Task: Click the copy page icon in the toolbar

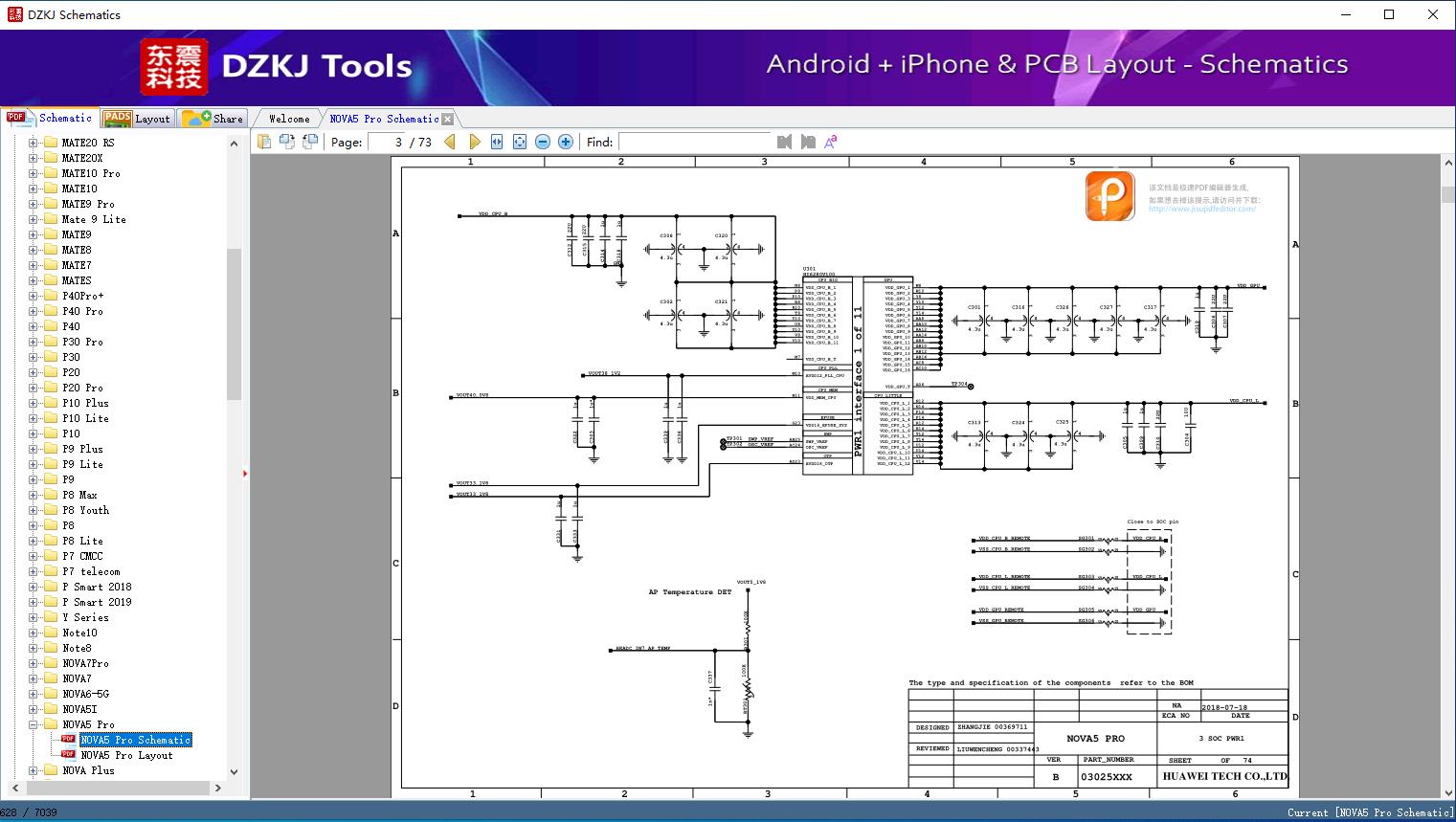Action: 264,142
